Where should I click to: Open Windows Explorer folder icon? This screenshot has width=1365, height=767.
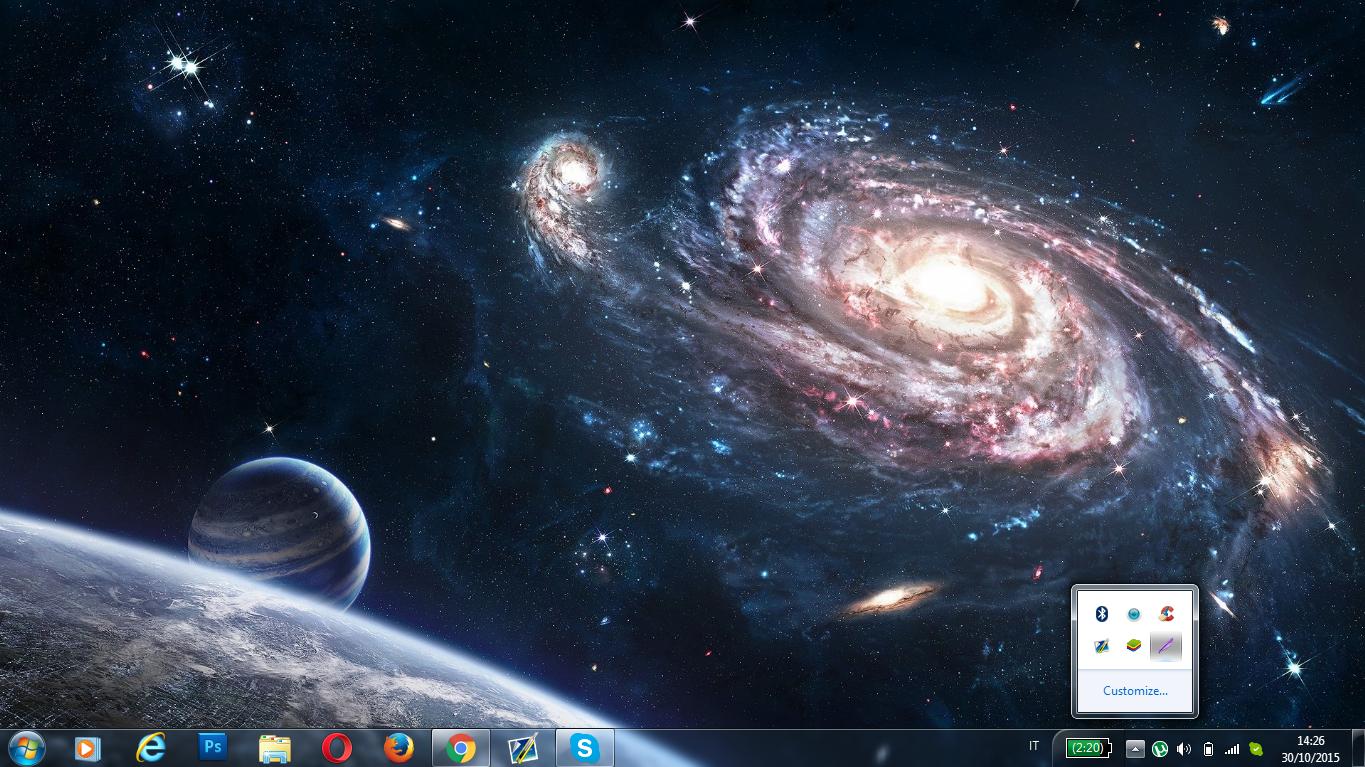tap(275, 748)
